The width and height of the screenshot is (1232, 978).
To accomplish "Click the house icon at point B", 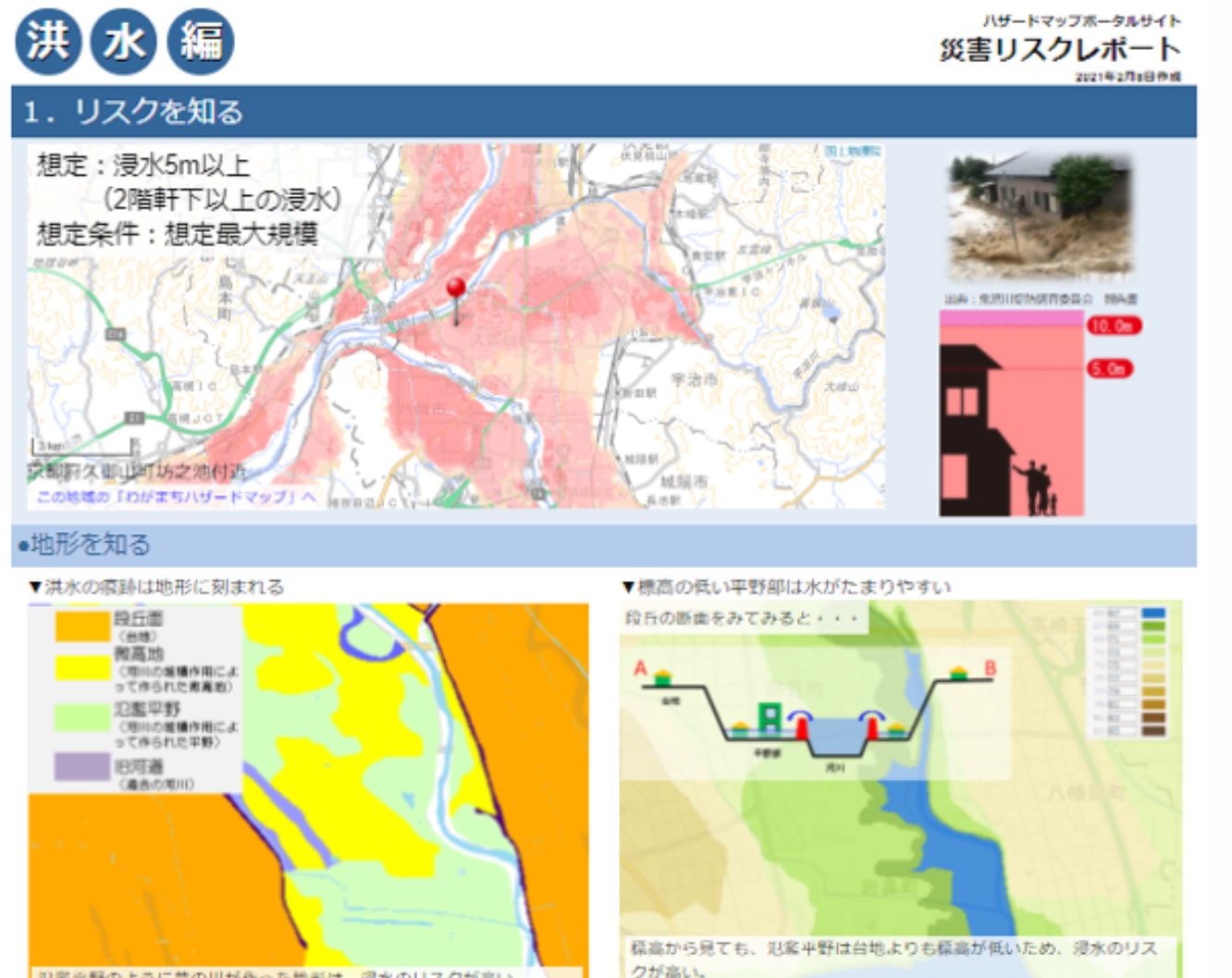I will pyautogui.click(x=959, y=673).
